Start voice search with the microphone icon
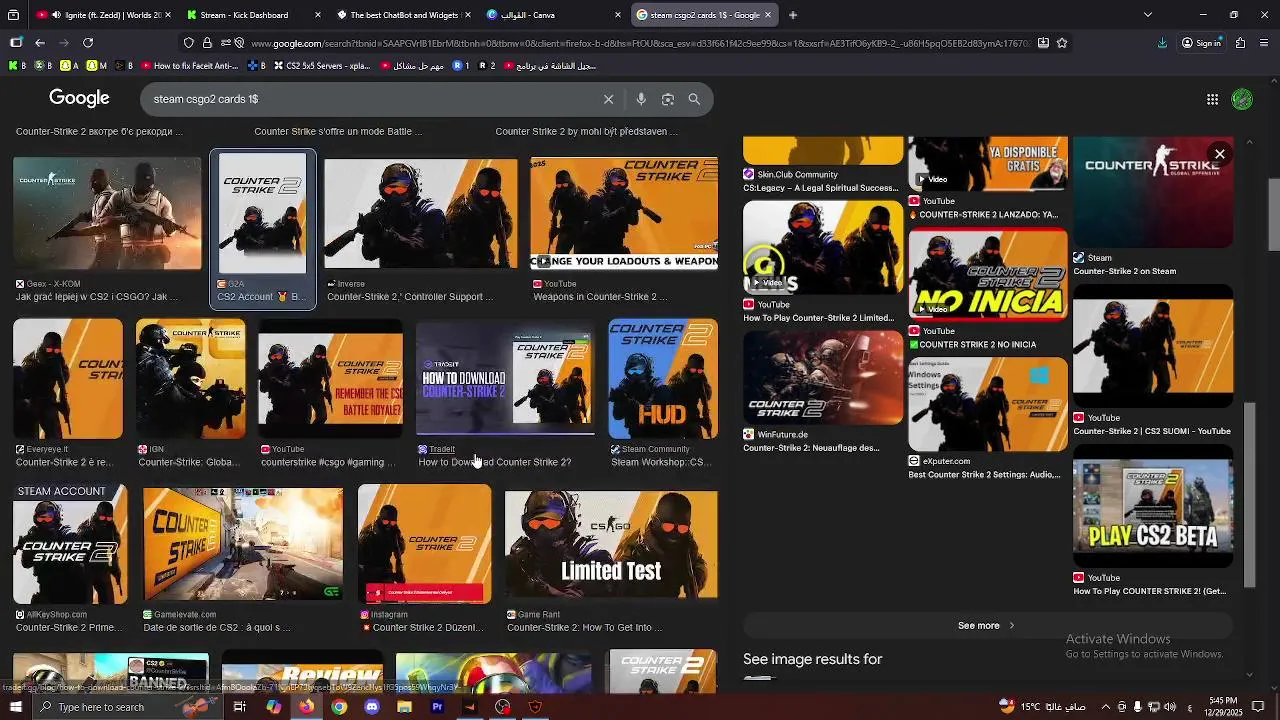This screenshot has height=720, width=1280. [x=641, y=99]
